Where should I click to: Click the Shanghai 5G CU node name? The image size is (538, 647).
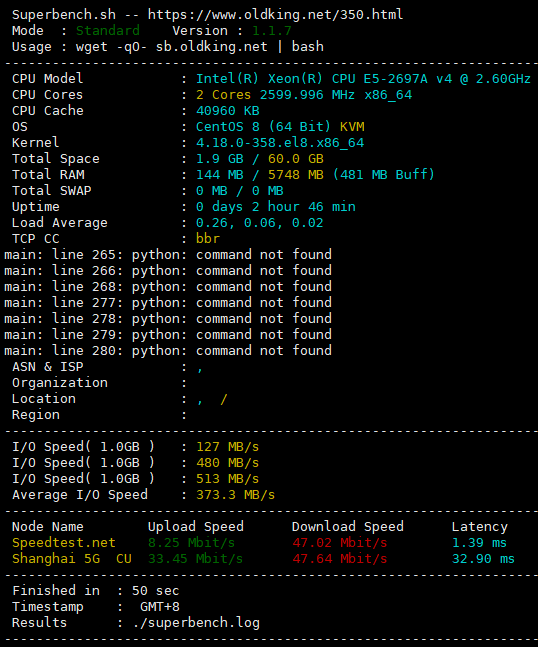pyautogui.click(x=72, y=559)
